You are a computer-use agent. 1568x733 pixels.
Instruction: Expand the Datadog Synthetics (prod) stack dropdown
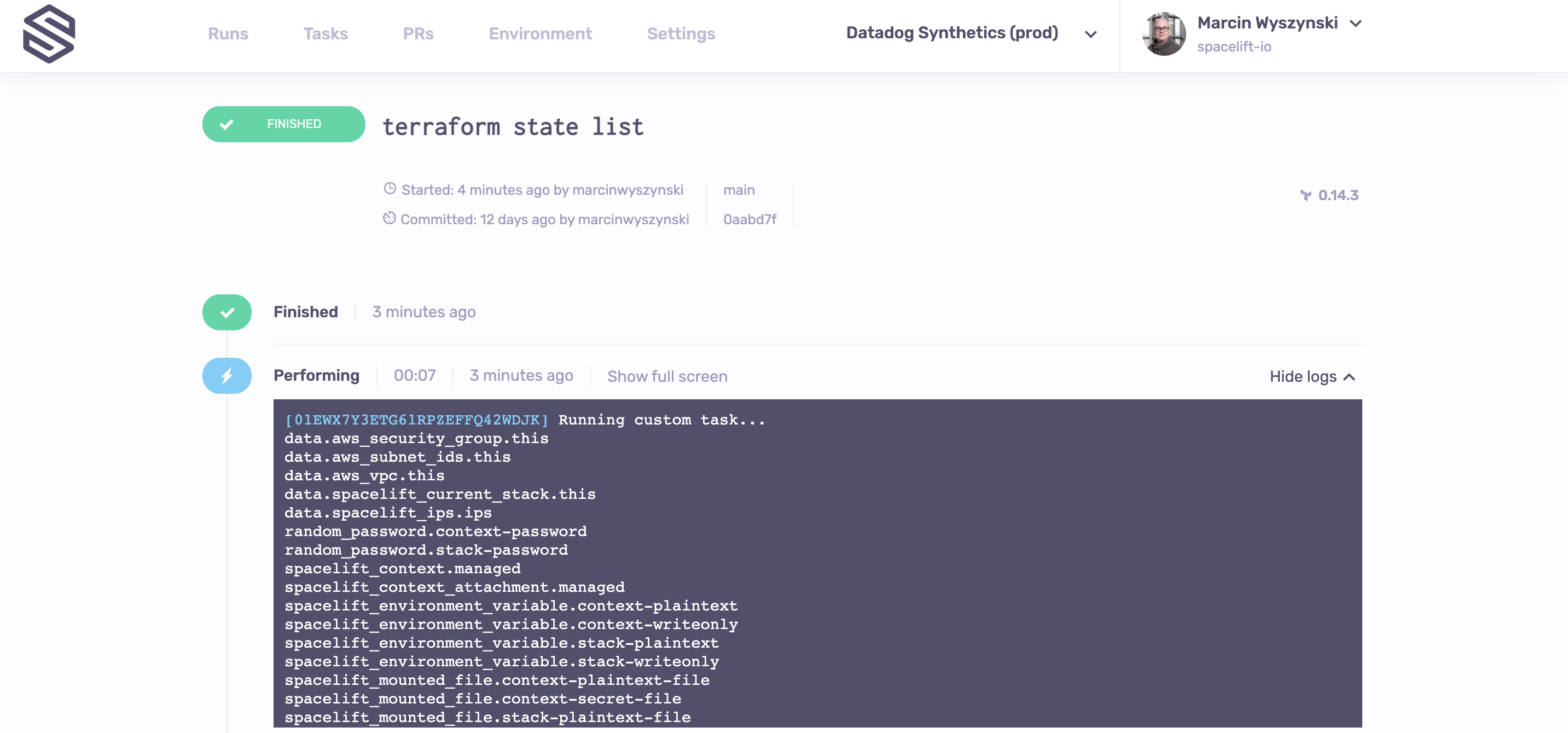(1091, 34)
